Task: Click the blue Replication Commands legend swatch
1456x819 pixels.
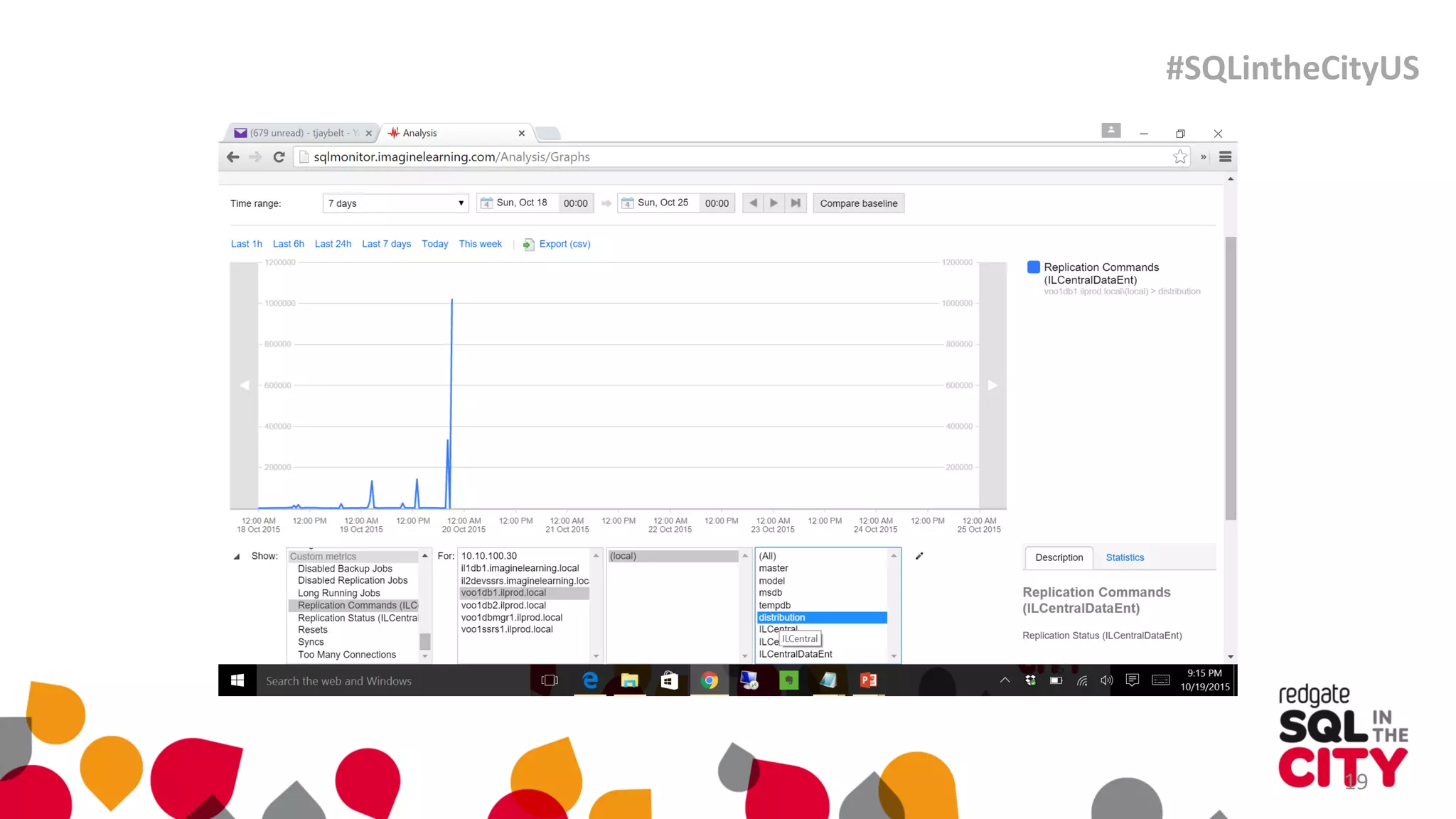Action: tap(1034, 267)
